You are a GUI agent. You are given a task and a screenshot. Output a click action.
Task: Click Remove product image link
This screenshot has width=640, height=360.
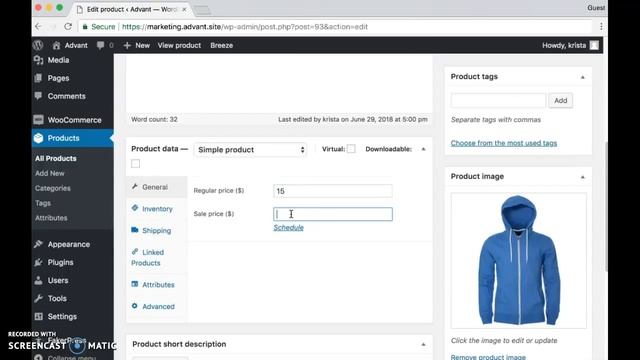[x=488, y=357]
